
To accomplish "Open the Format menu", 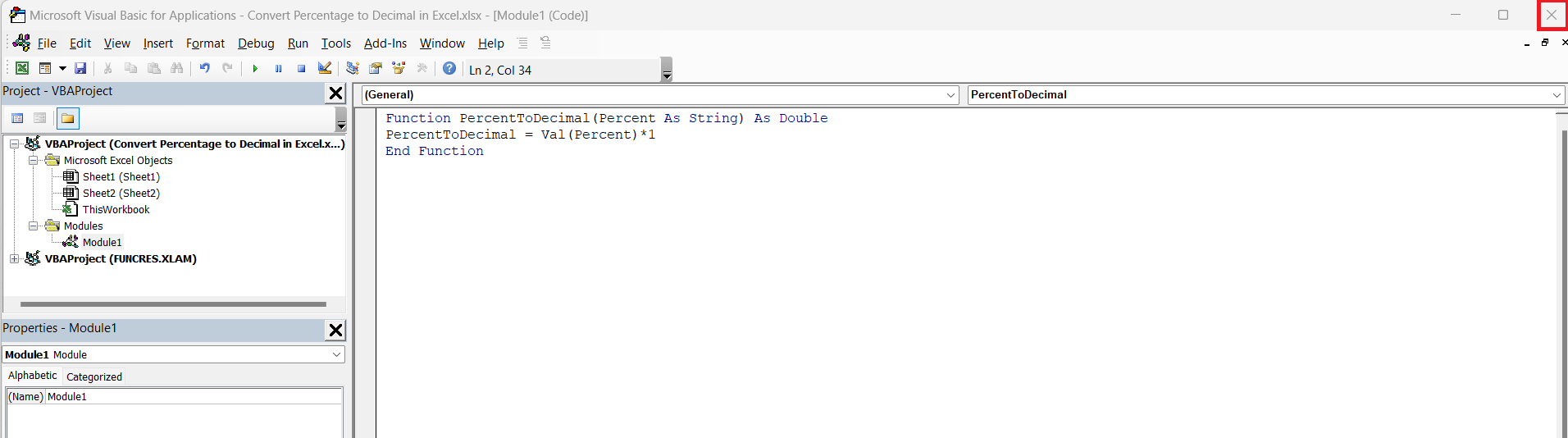I will 205,43.
